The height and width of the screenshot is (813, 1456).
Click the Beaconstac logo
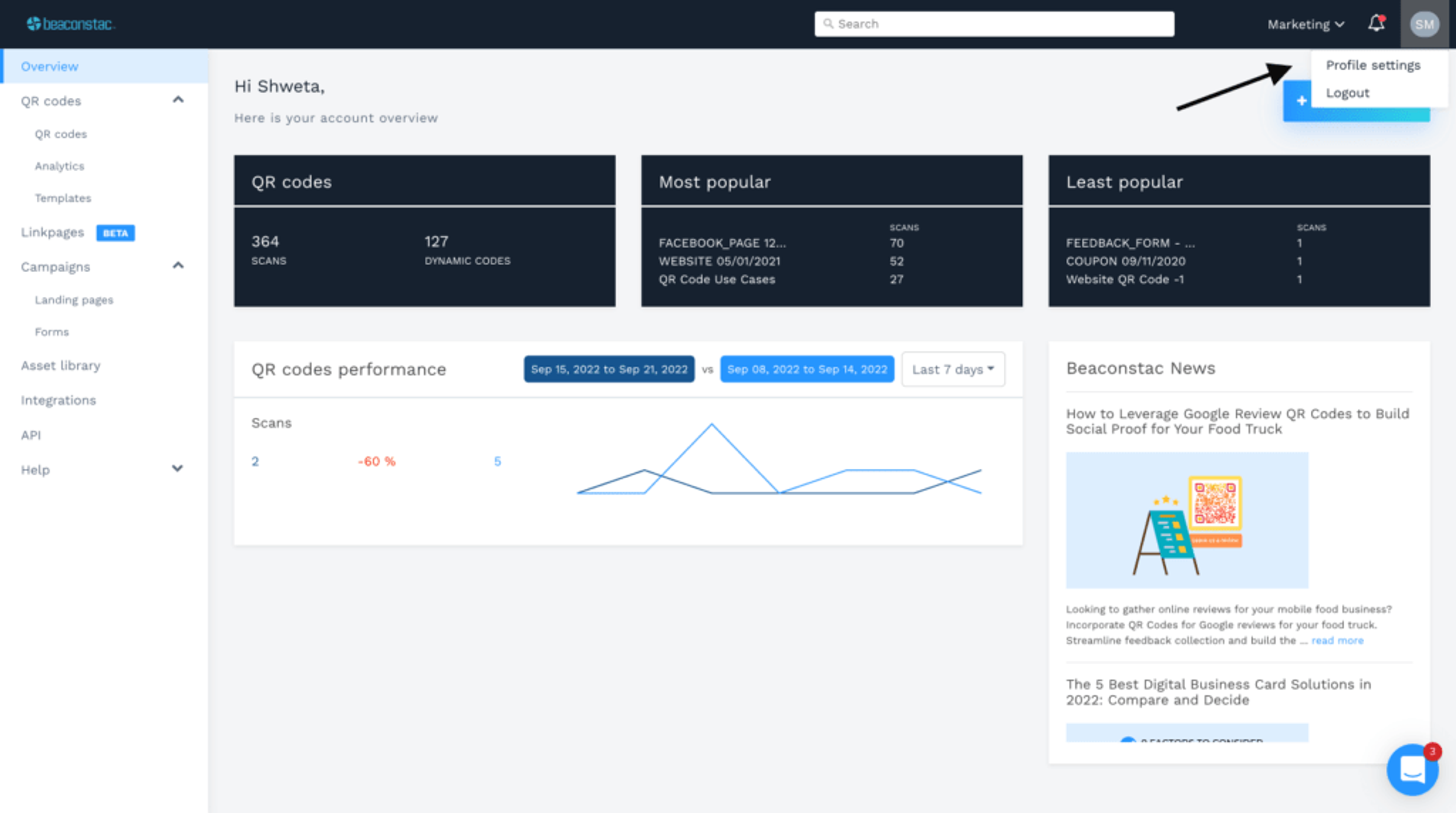(71, 24)
